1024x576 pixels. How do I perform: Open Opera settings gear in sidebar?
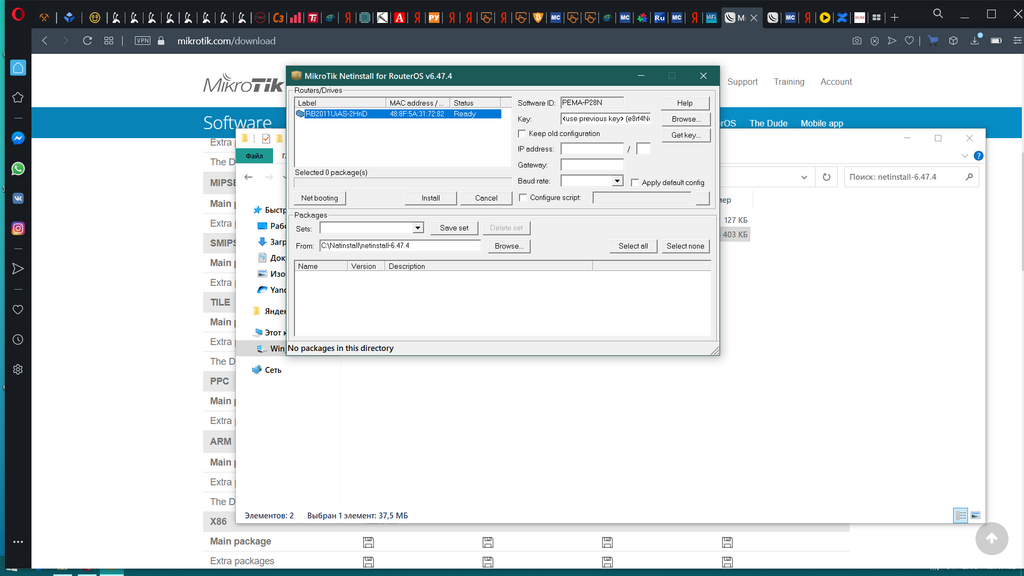pos(18,370)
